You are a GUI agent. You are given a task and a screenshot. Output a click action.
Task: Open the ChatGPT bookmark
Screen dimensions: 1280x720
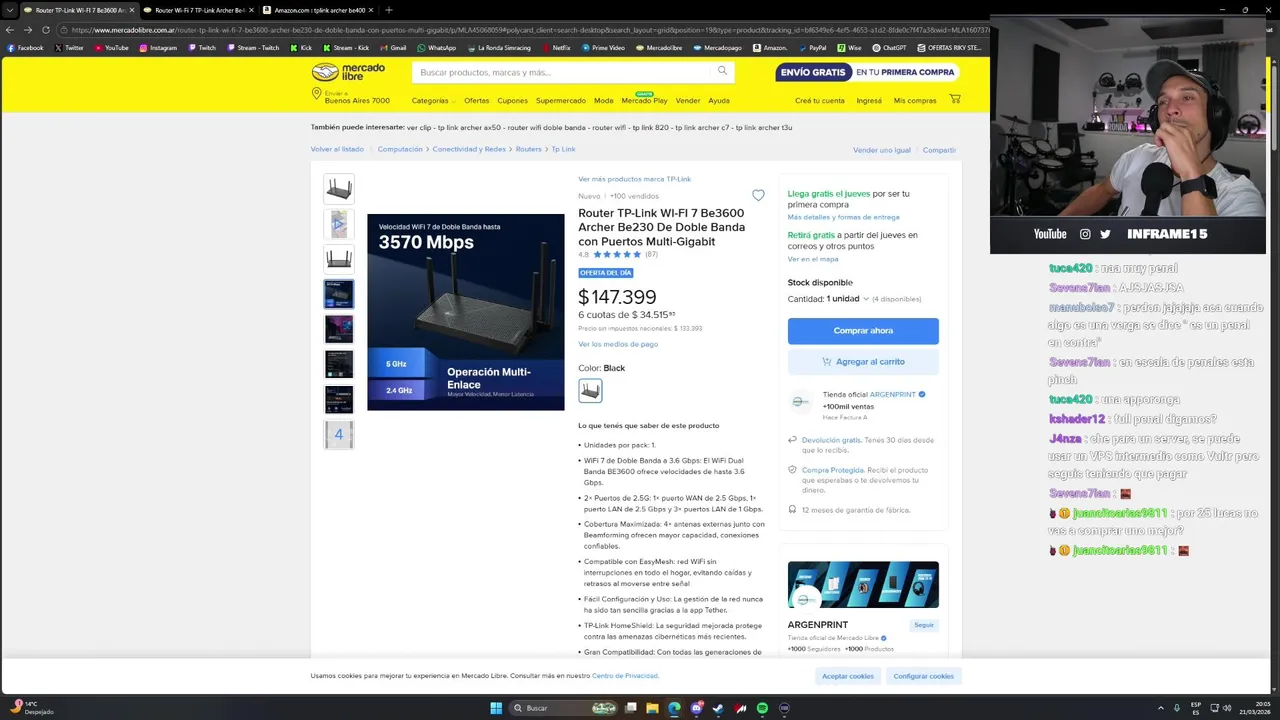tap(889, 47)
